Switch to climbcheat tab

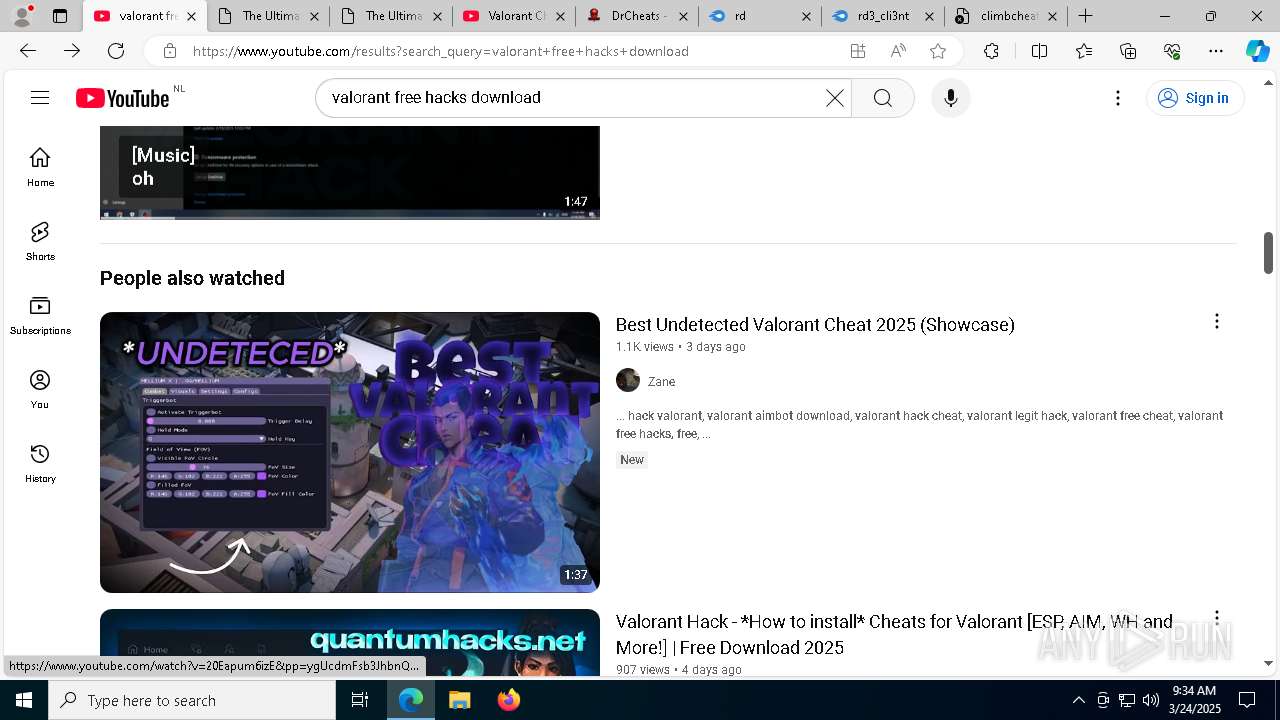pyautogui.click(x=1006, y=16)
